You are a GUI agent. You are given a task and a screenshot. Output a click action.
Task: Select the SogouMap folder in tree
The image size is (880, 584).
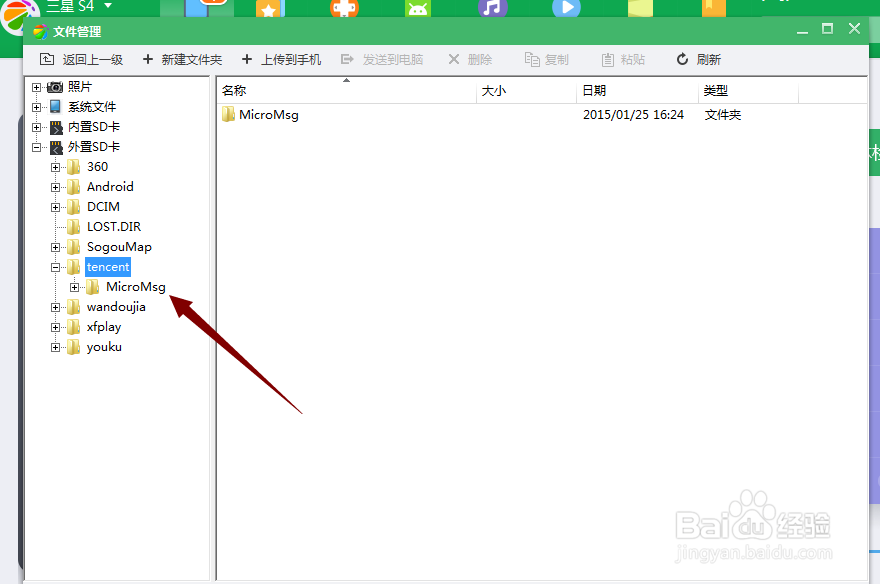pyautogui.click(x=119, y=247)
